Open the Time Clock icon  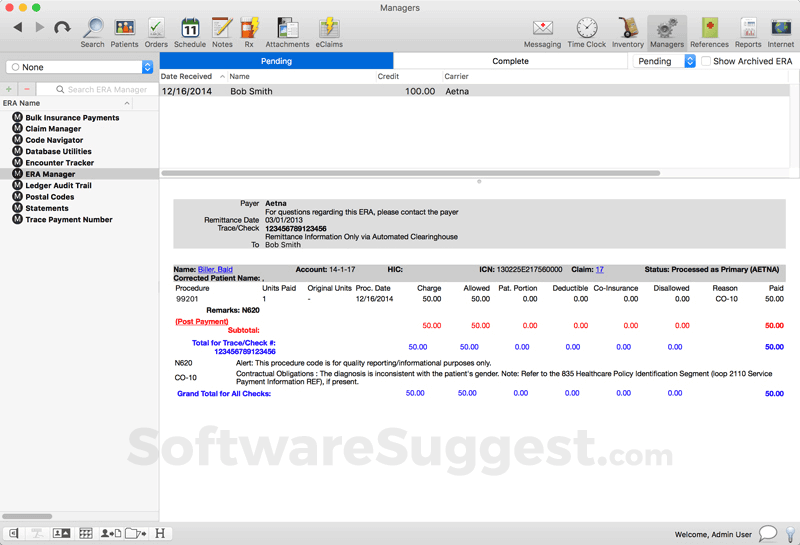[587, 29]
